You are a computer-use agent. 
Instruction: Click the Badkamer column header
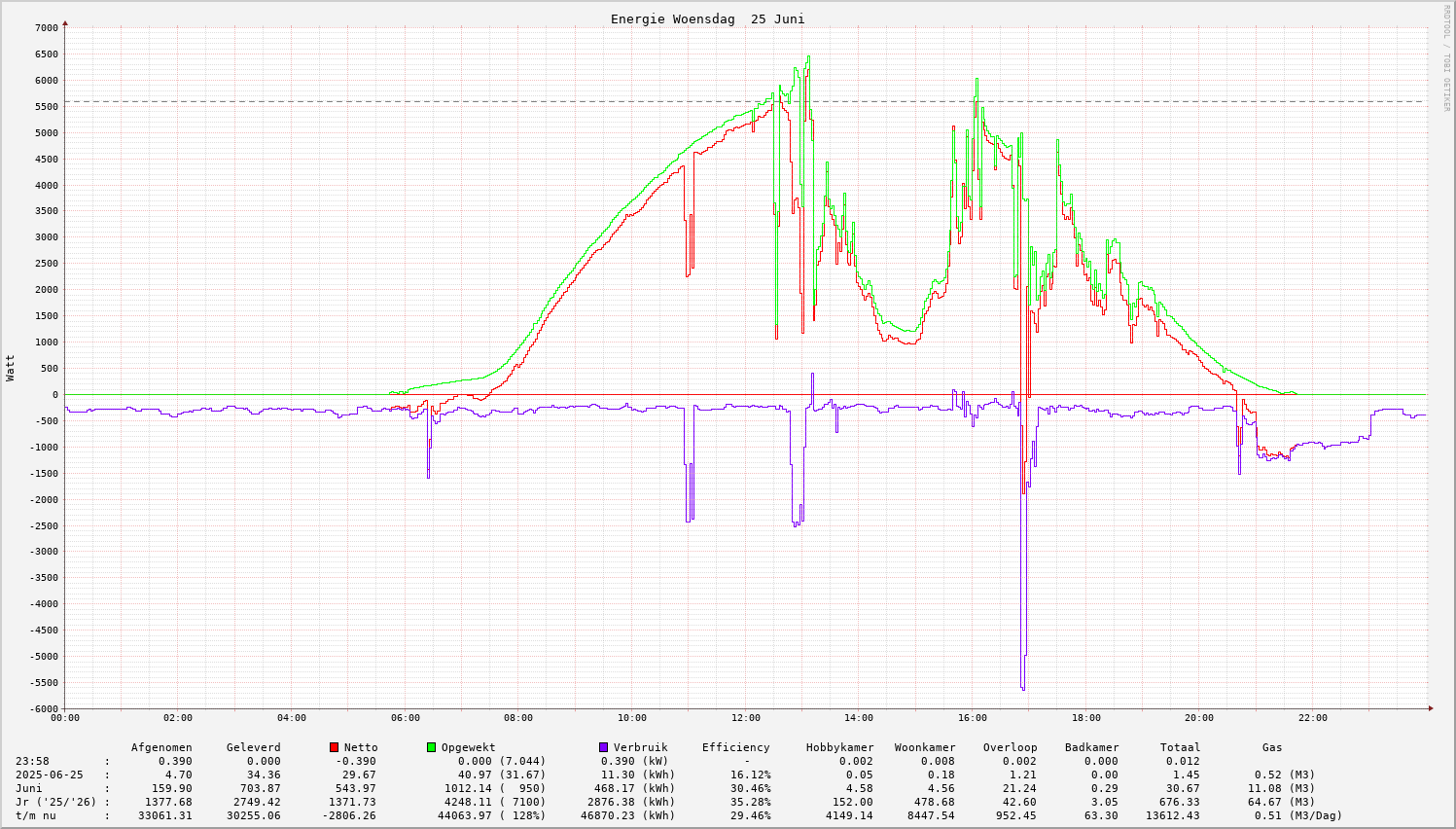(x=1091, y=747)
